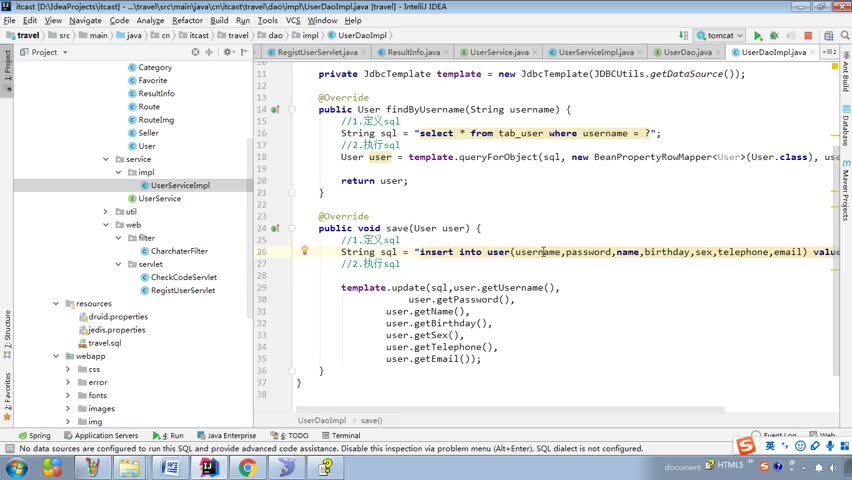Stop the running process with red square
This screenshot has width=852, height=480.
pyautogui.click(x=808, y=35)
